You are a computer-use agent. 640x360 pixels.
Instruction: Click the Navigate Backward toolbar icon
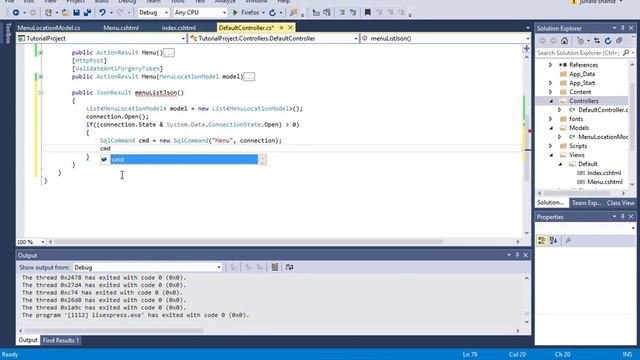click(16, 13)
